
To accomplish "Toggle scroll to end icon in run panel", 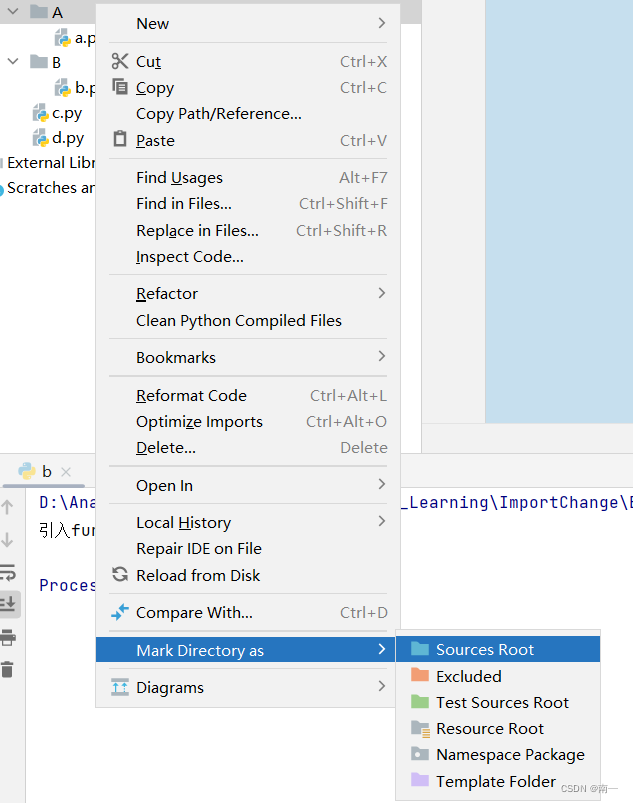I will (x=8, y=604).
